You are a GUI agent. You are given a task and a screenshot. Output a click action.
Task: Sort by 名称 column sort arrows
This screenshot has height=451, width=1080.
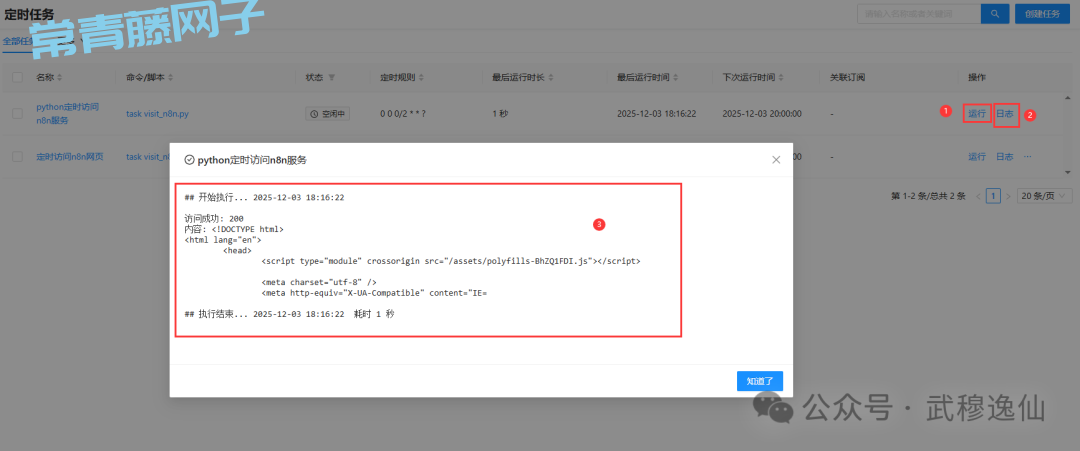pos(60,77)
